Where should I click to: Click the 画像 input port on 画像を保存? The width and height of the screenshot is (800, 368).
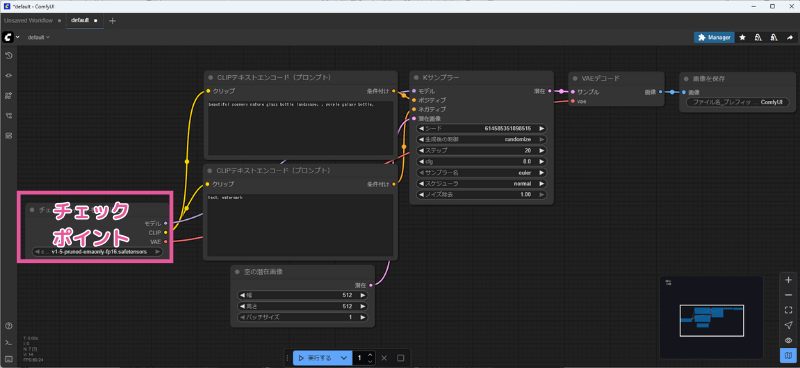point(684,92)
